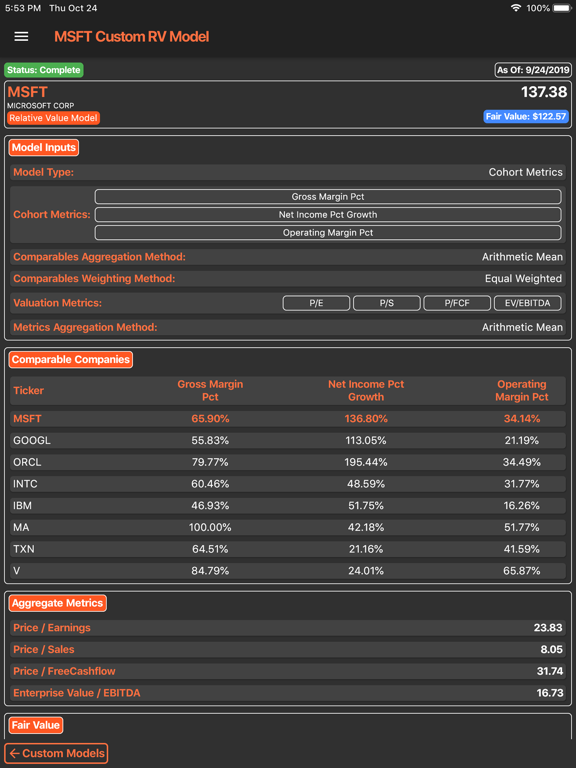Click the Net Income Pct Growth column header
The width and height of the screenshot is (576, 768).
pos(366,390)
